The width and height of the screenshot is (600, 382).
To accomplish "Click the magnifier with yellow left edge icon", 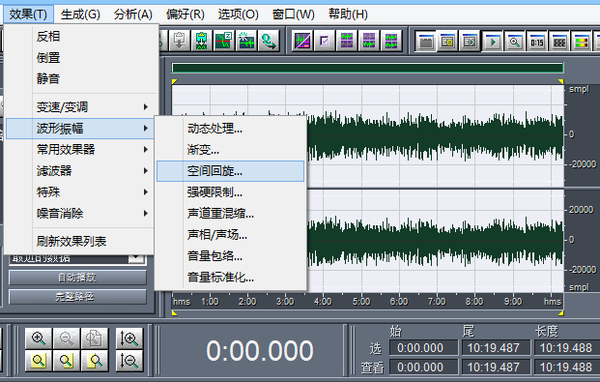I will (x=95, y=361).
